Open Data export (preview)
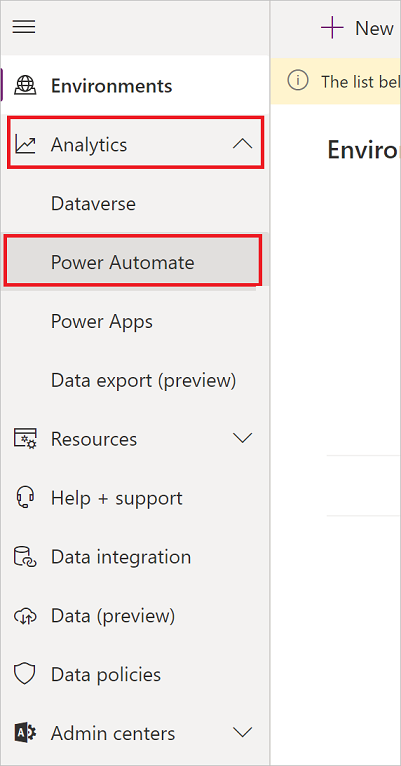 [x=135, y=380]
